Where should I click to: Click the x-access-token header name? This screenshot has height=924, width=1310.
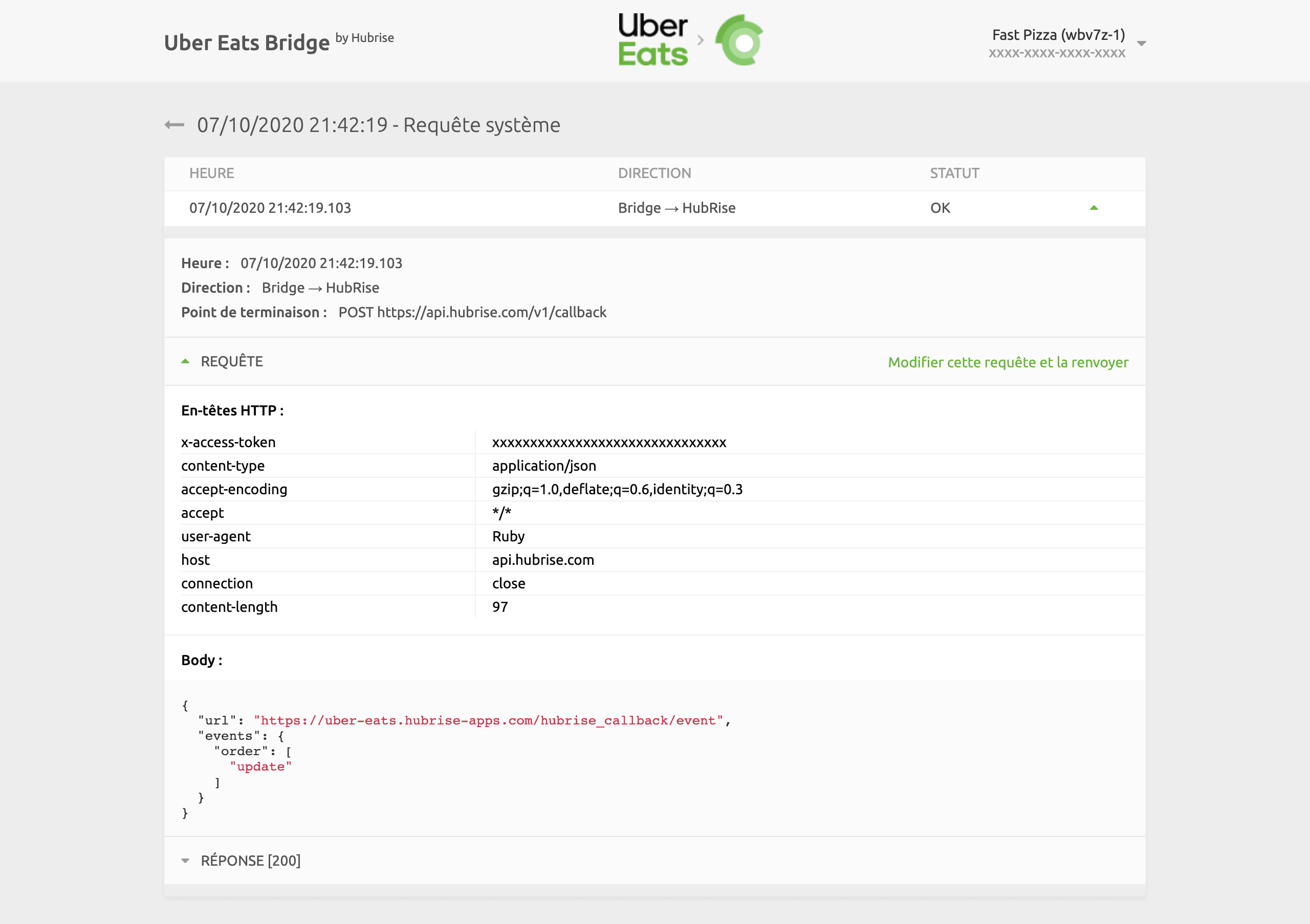point(228,443)
